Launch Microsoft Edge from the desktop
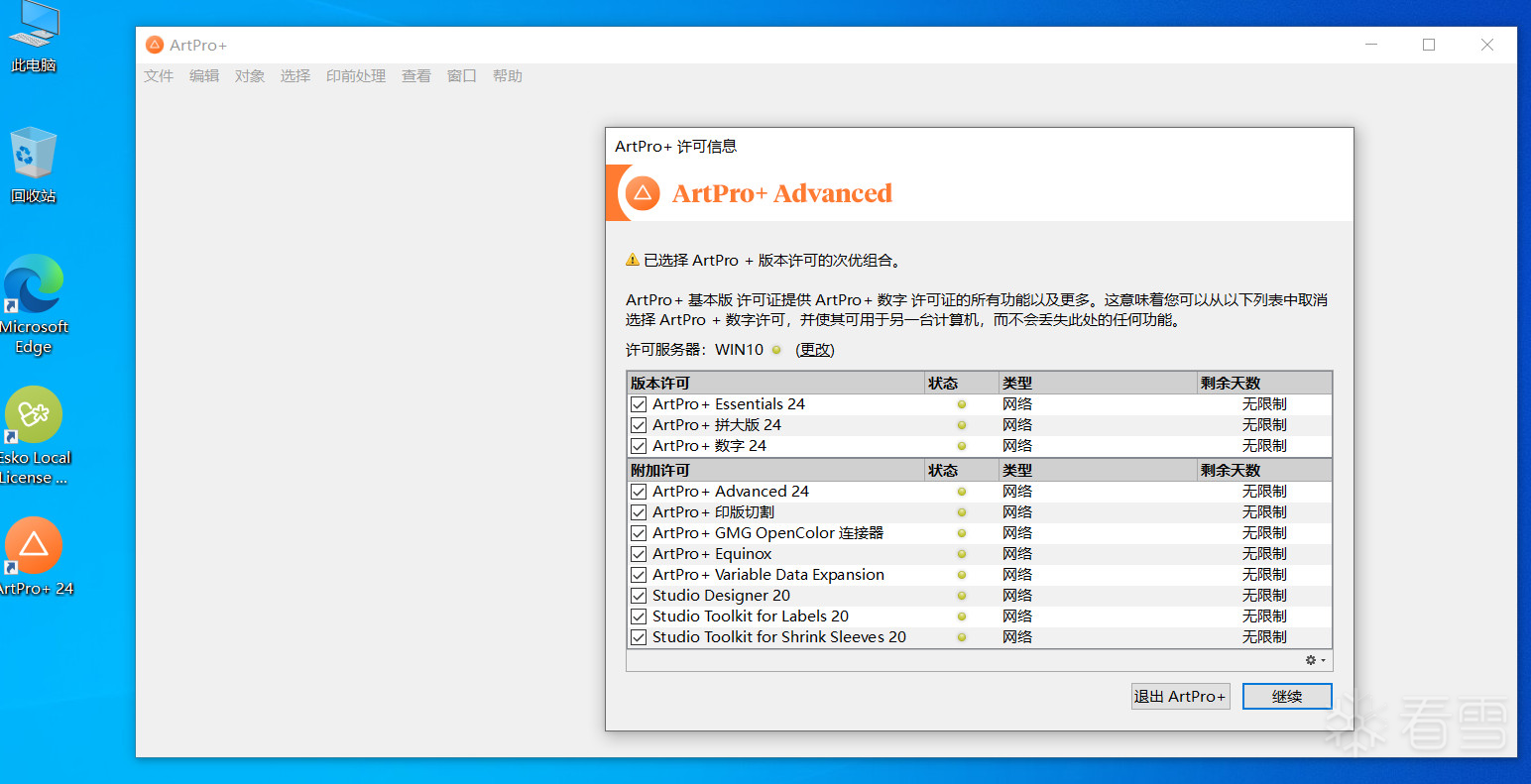Screen dimensions: 1531x784 click(34, 304)
